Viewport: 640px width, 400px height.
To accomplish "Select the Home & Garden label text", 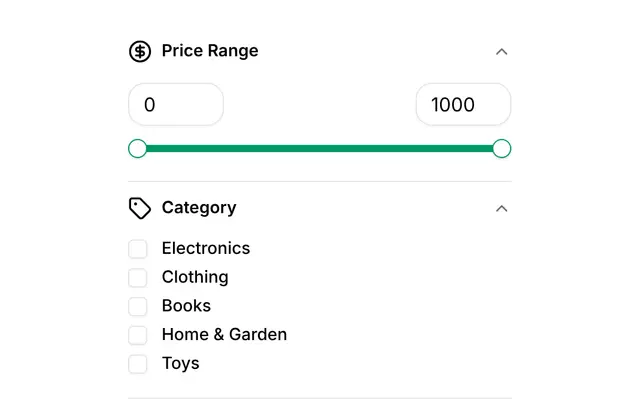I will click(x=224, y=334).
